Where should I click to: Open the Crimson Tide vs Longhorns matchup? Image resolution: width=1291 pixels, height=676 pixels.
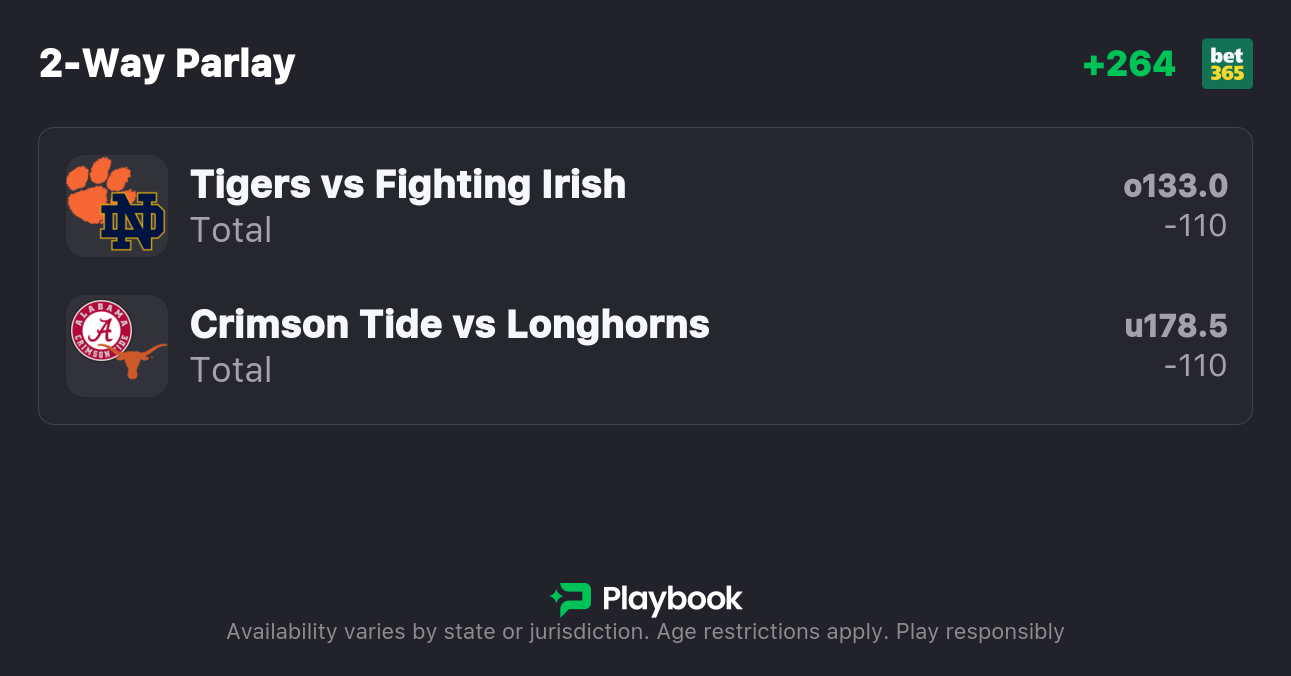(x=449, y=325)
